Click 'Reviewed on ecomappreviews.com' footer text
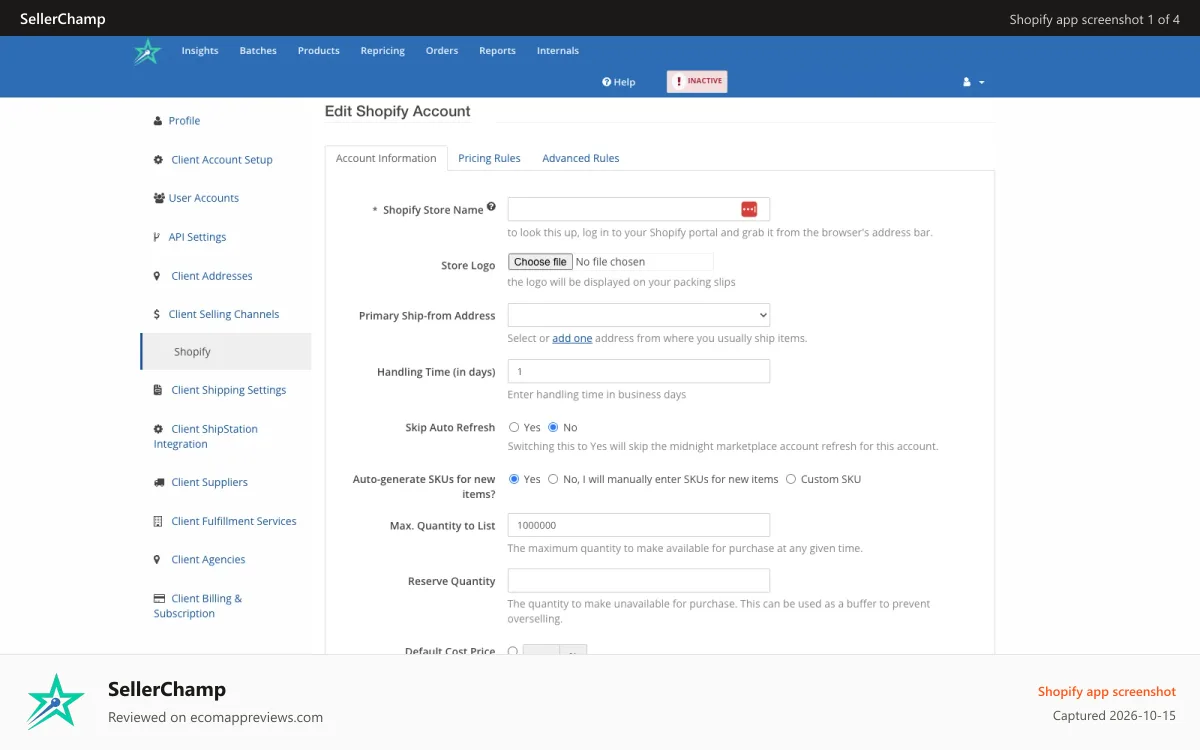This screenshot has width=1200, height=750. click(x=215, y=717)
